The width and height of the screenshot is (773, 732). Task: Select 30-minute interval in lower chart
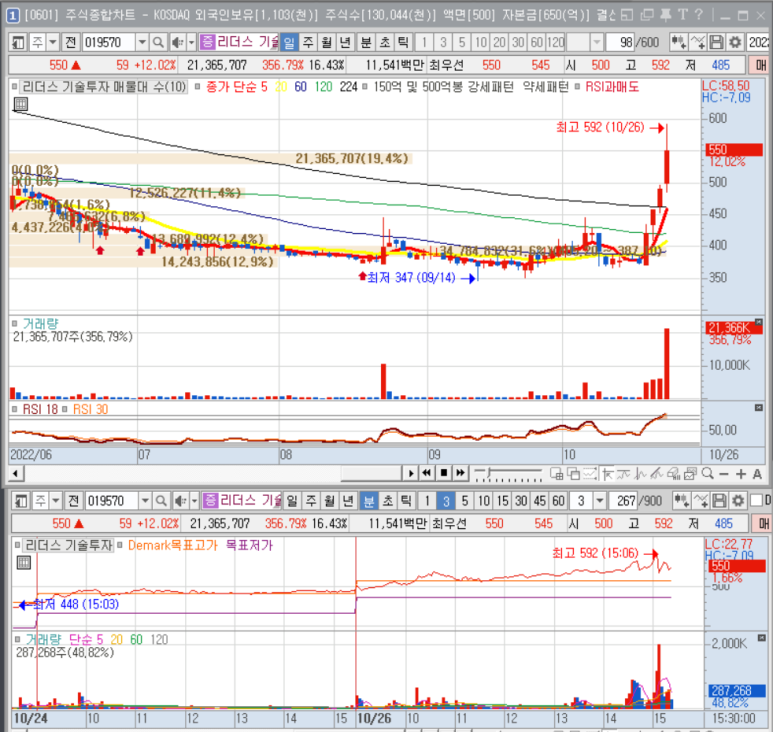coord(521,501)
